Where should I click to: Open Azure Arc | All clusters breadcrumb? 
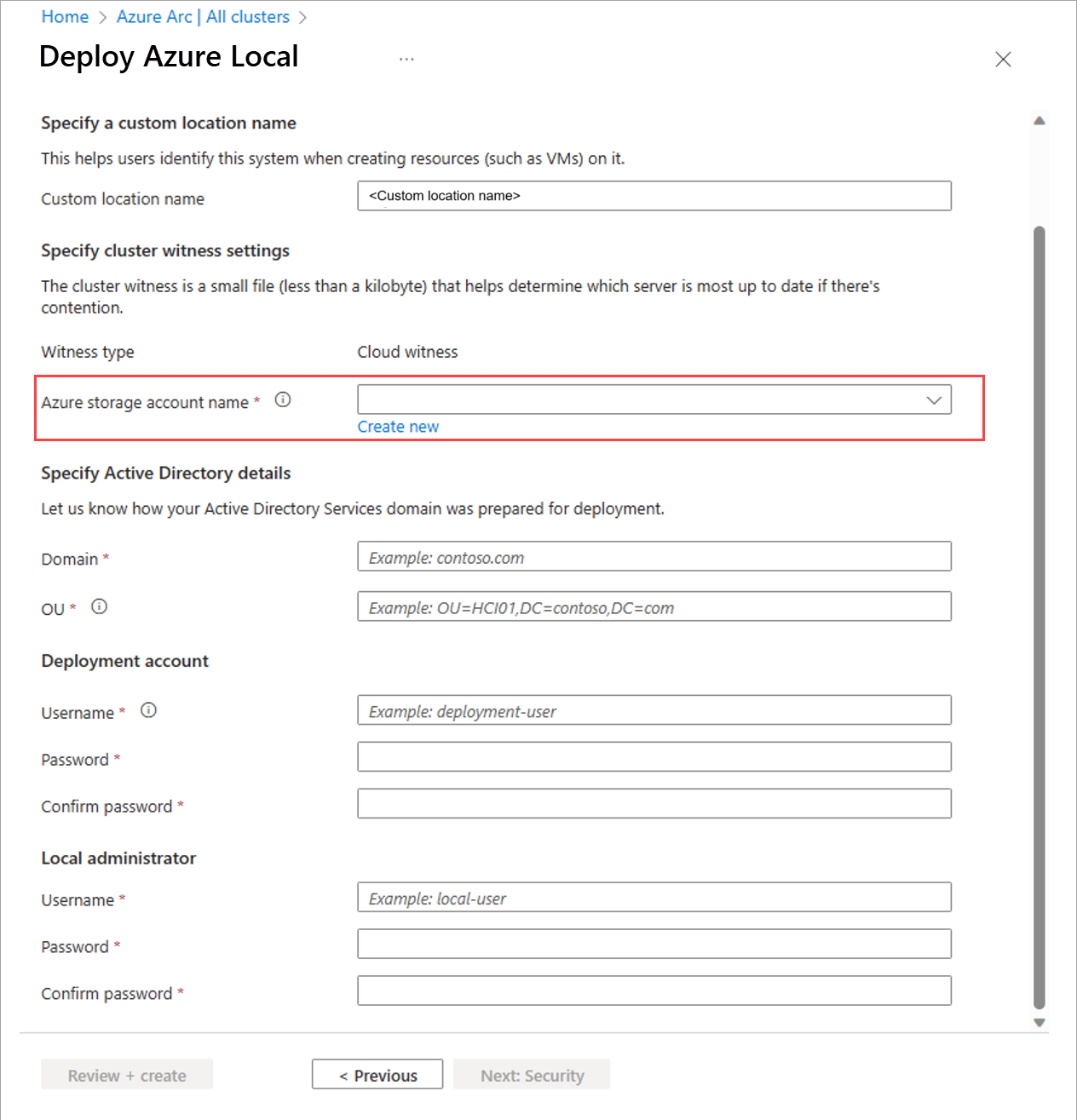pyautogui.click(x=203, y=17)
